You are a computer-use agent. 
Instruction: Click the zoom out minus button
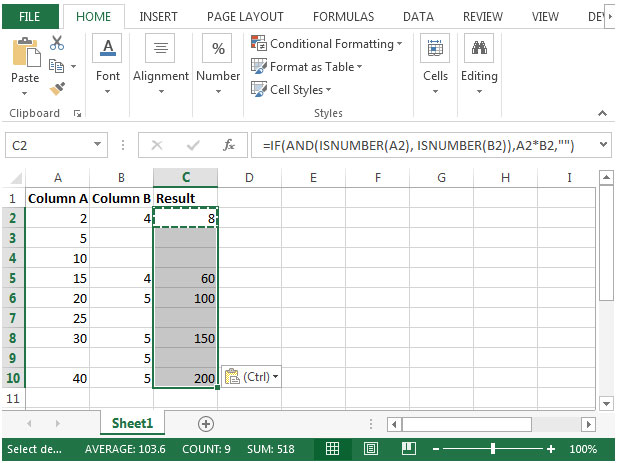tap(436, 449)
